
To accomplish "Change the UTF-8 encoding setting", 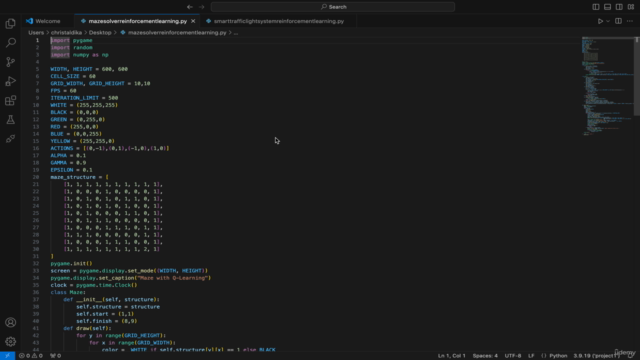I will pos(513,356).
